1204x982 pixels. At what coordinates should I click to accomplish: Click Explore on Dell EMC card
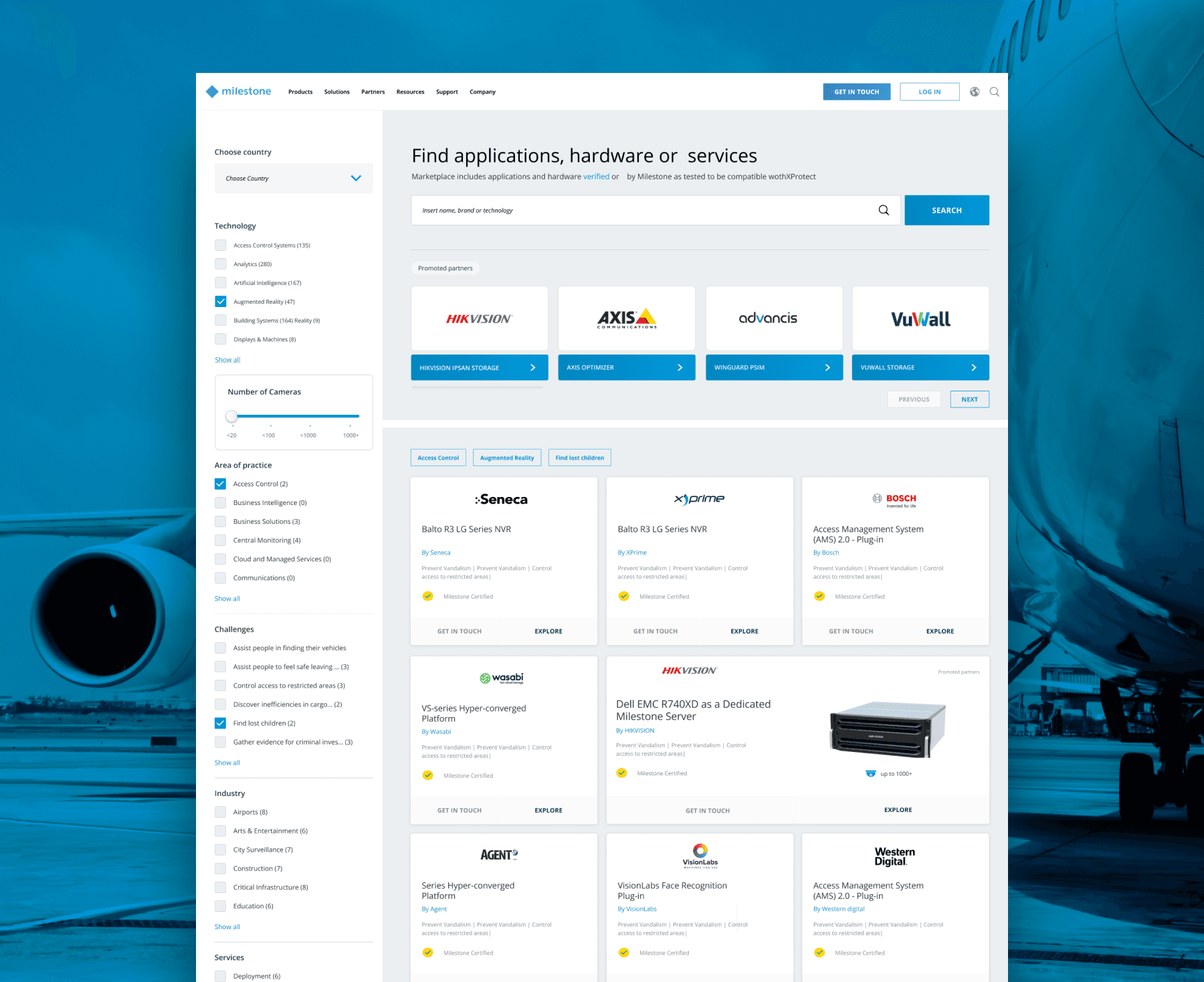tap(898, 809)
